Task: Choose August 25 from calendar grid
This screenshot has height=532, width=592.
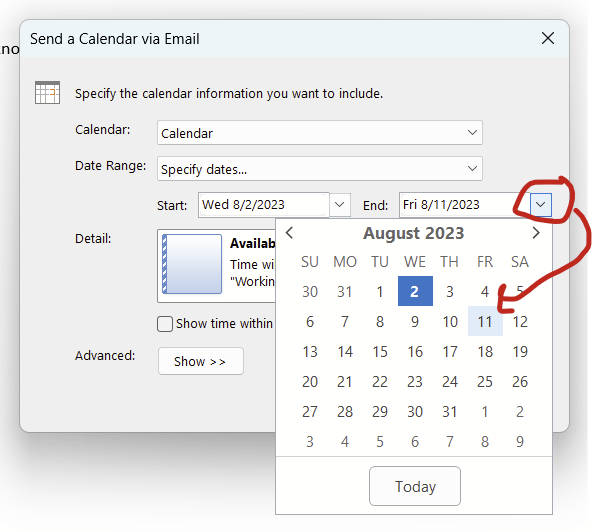Action: pos(485,381)
